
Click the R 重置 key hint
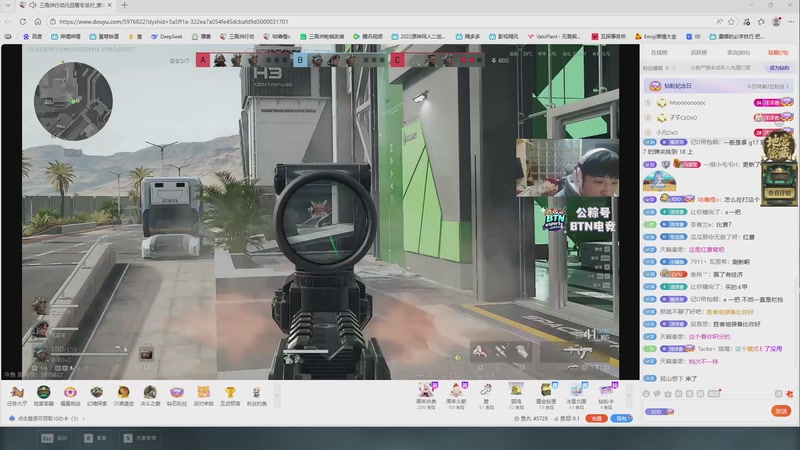(95, 438)
